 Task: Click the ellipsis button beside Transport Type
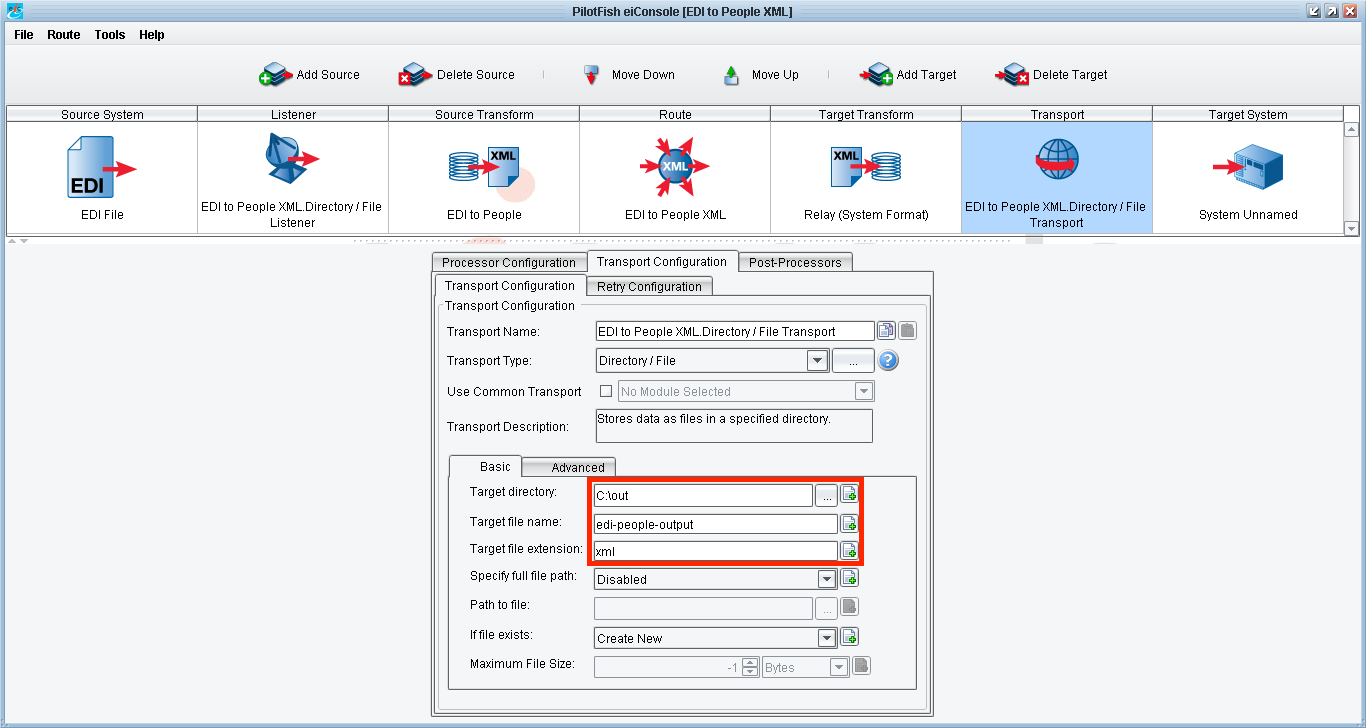pos(853,361)
